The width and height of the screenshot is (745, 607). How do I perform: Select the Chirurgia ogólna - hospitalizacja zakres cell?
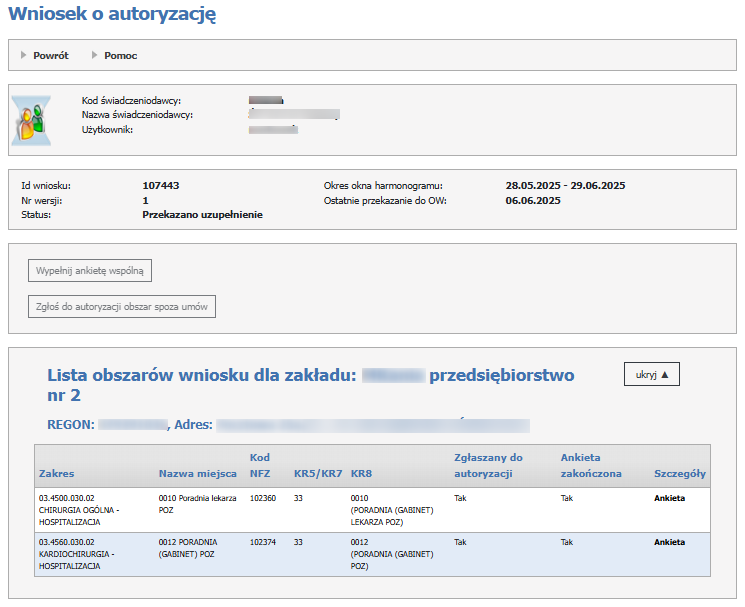tap(78, 509)
